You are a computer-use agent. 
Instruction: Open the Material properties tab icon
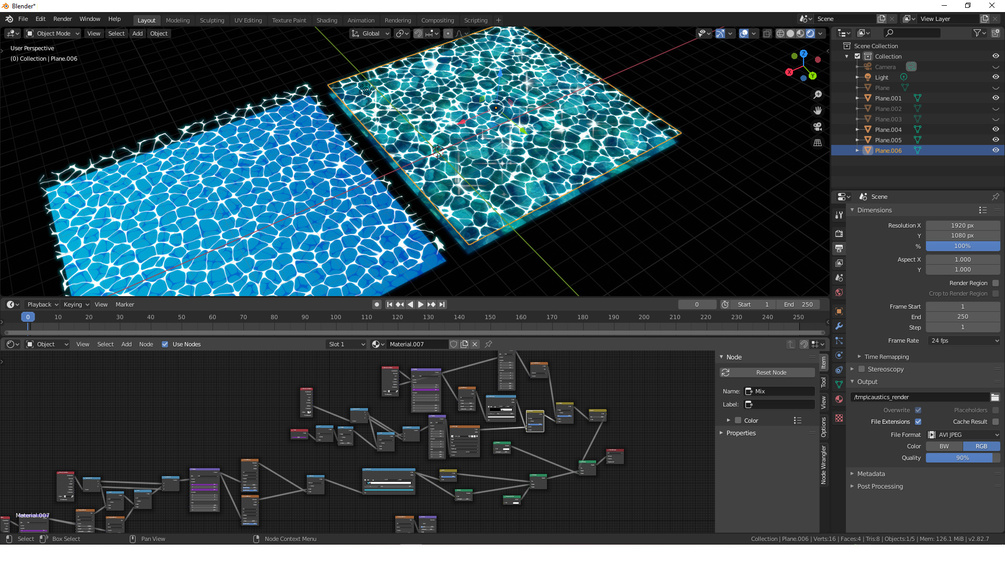(x=839, y=400)
